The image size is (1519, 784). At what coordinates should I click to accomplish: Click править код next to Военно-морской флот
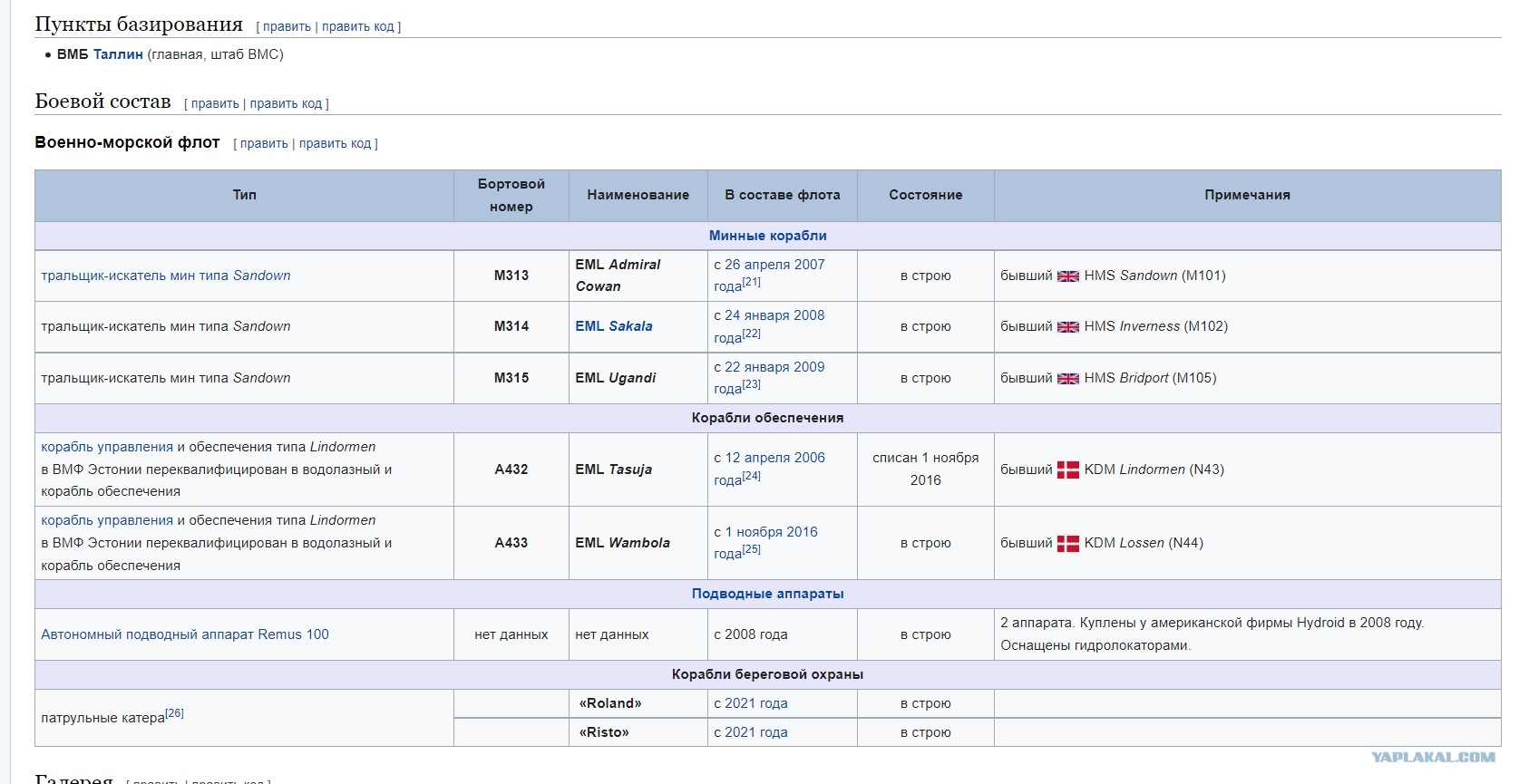(336, 144)
